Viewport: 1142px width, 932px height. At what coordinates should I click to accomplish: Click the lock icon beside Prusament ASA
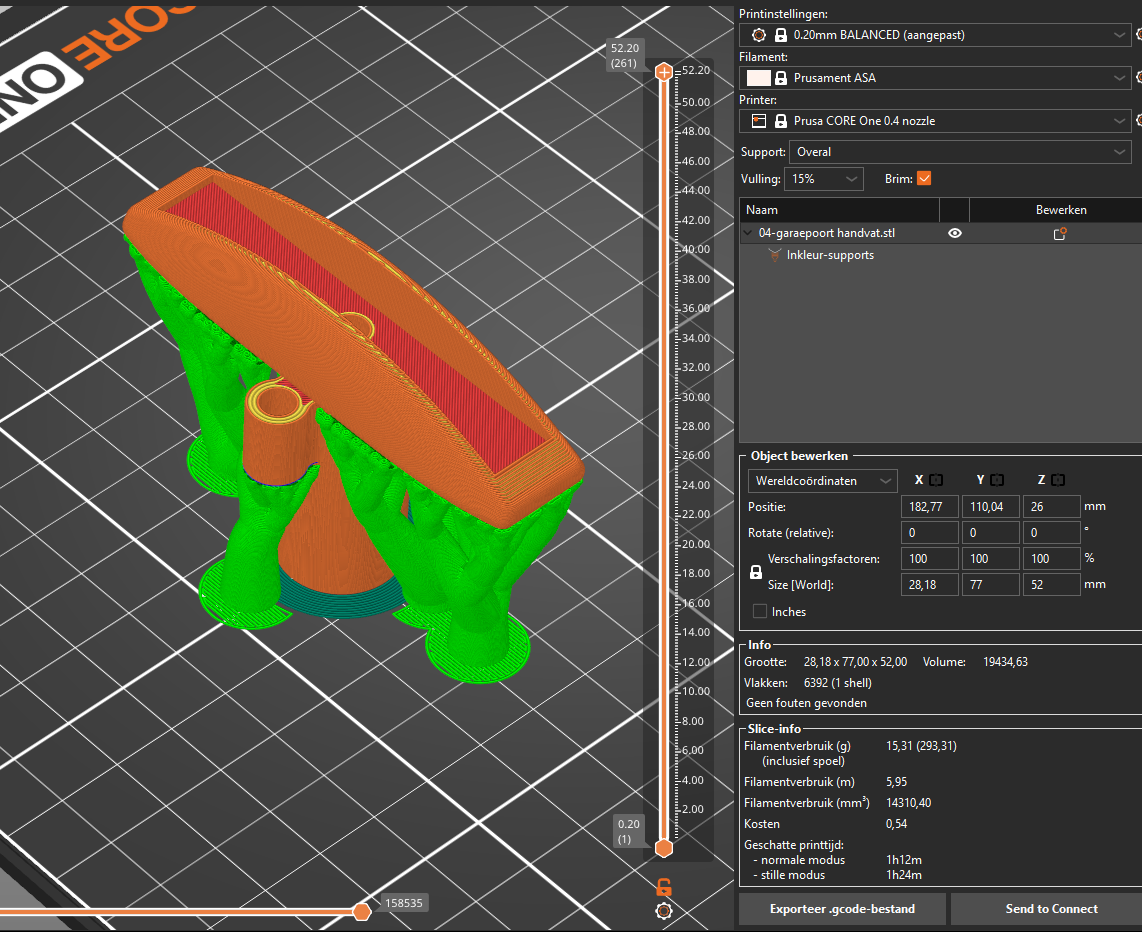click(781, 78)
